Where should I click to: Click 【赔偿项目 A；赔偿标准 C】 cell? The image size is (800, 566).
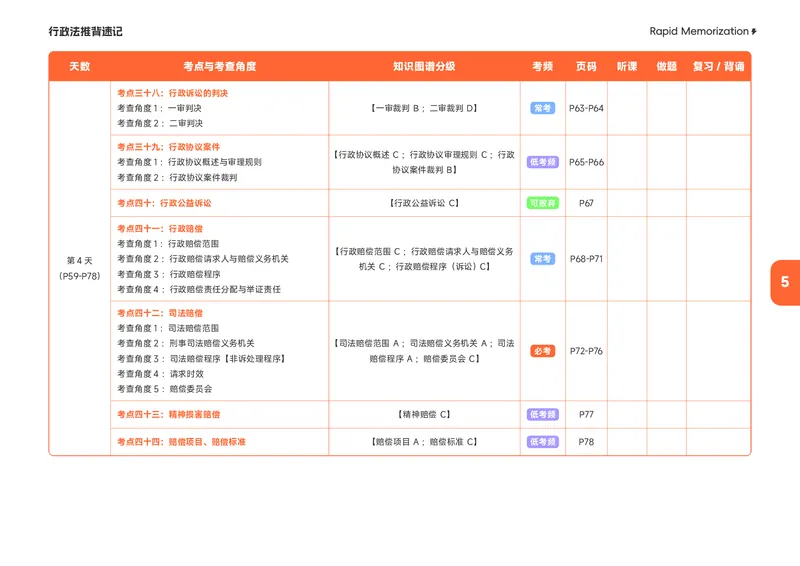pos(424,442)
